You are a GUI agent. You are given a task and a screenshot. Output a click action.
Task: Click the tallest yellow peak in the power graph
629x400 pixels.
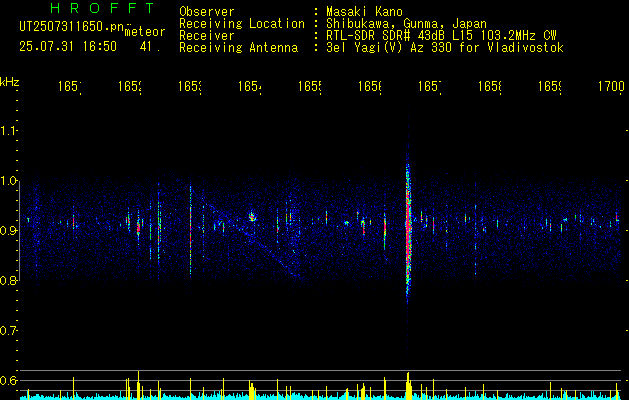138,385
